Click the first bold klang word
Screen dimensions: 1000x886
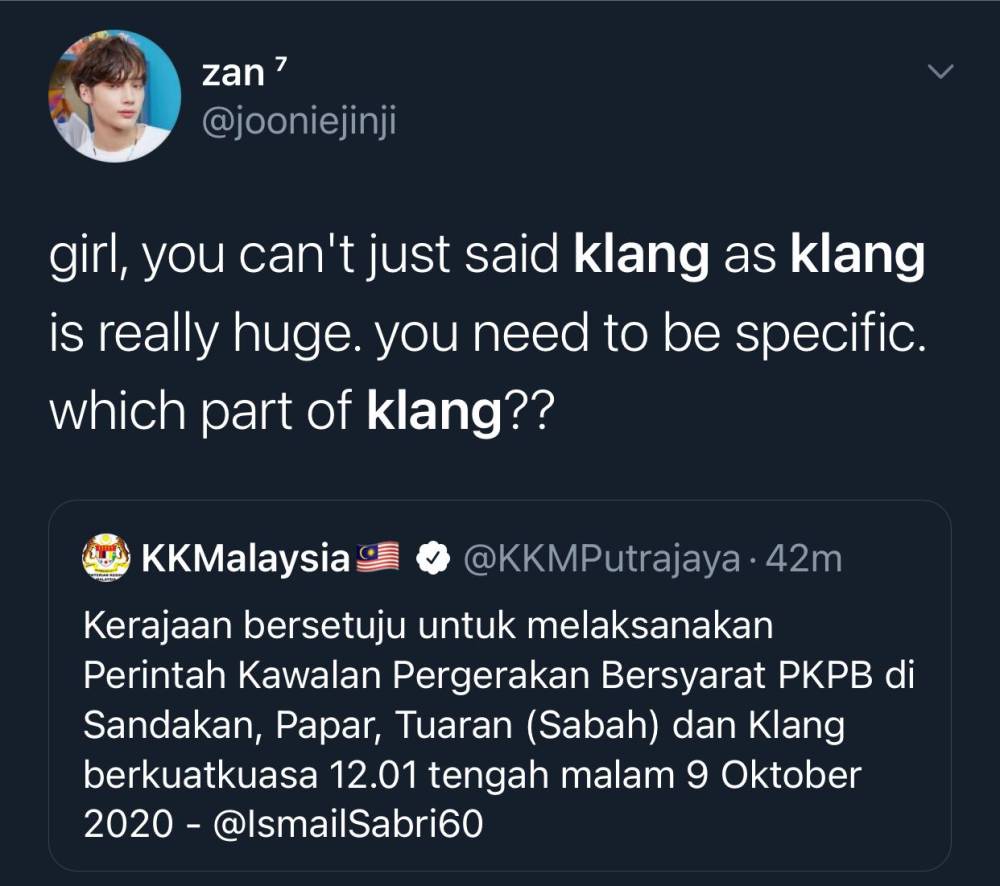(641, 258)
